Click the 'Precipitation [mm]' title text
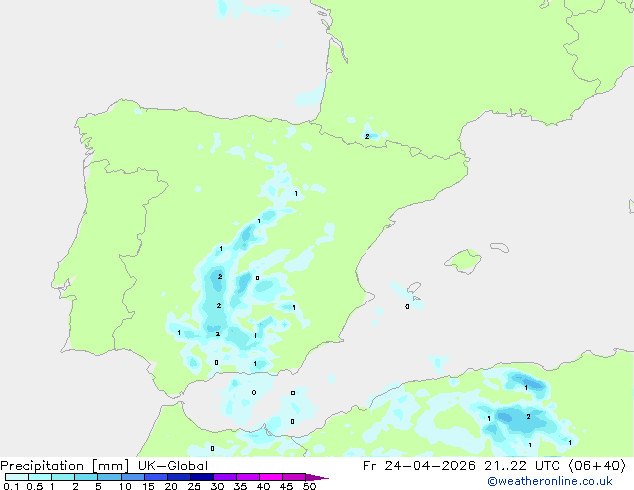Image resolution: width=634 pixels, height=490 pixels. click(x=64, y=466)
